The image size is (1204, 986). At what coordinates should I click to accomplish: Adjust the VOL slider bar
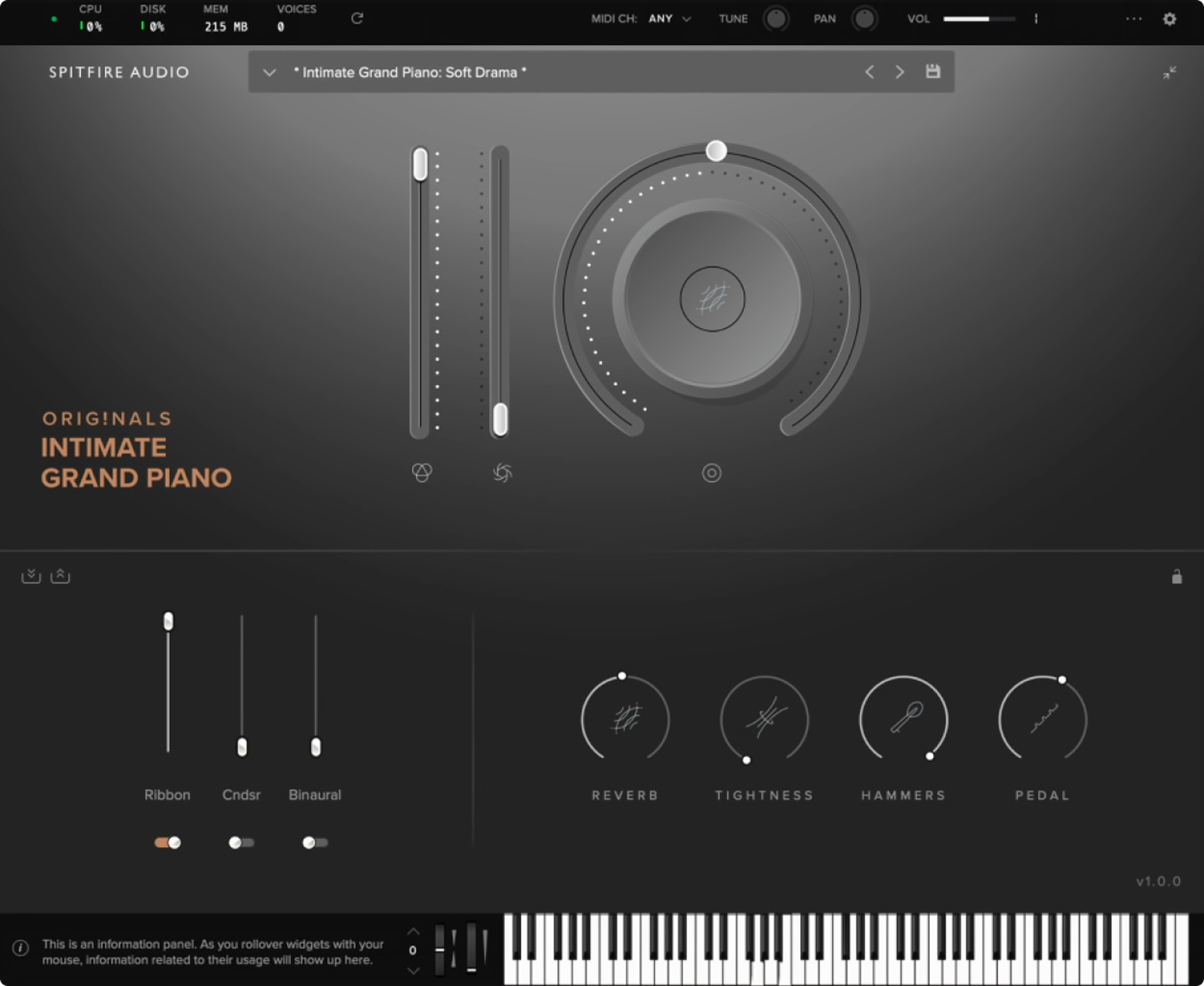click(979, 19)
